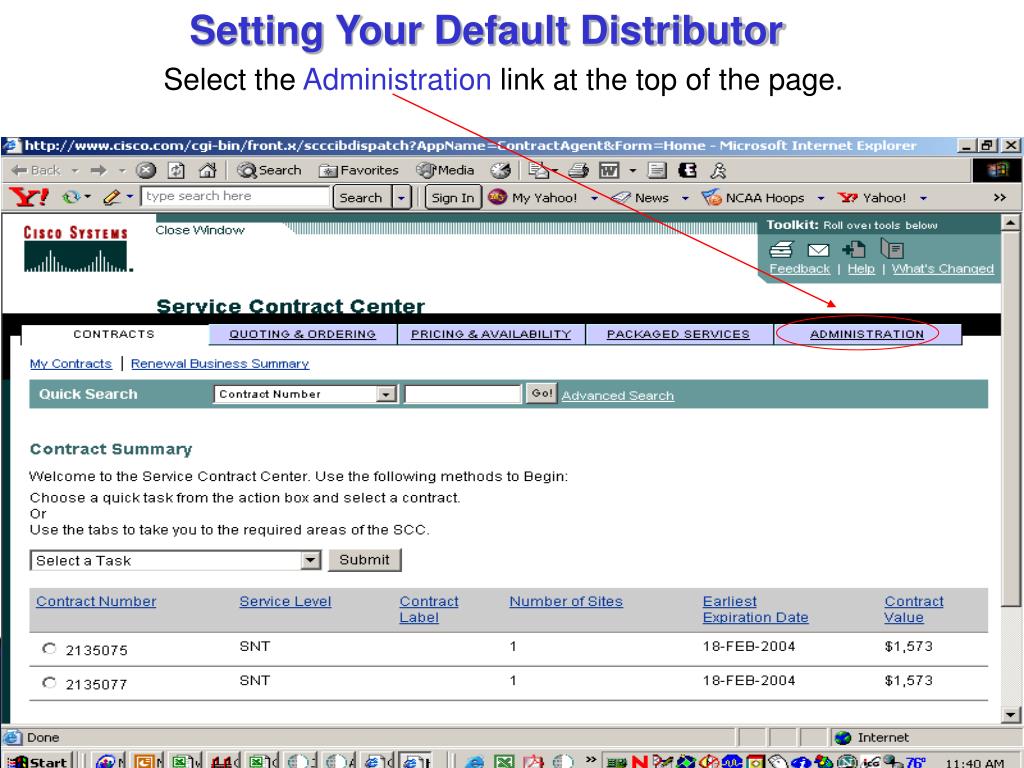Screen dimensions: 1024x768
Task: Open the What's Changed link
Action: click(x=942, y=268)
